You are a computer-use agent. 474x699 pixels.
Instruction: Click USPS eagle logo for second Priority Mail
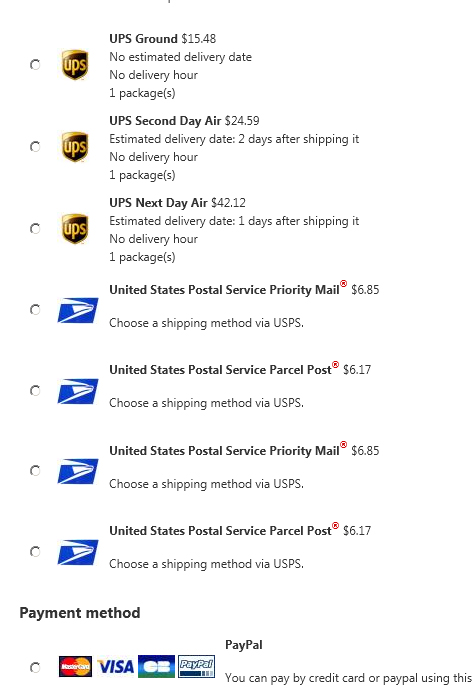(78, 471)
